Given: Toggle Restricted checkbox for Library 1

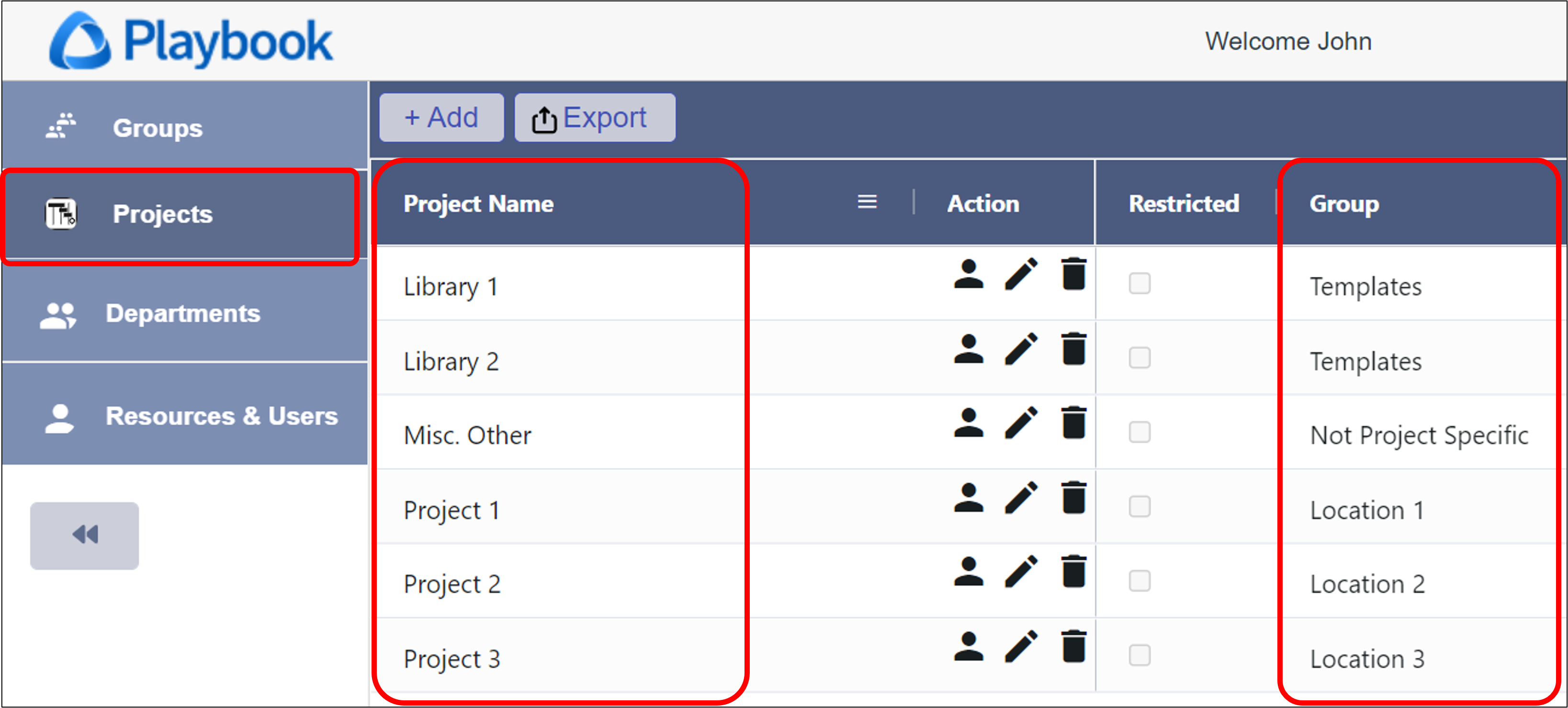Looking at the screenshot, I should click(x=1139, y=283).
